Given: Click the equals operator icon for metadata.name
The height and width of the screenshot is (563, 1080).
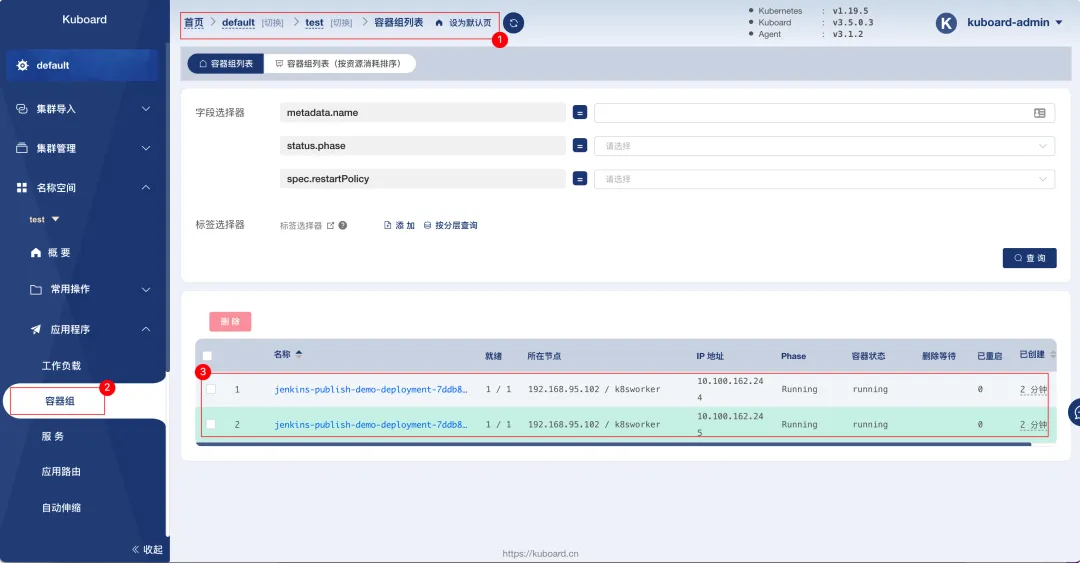Looking at the screenshot, I should [580, 112].
